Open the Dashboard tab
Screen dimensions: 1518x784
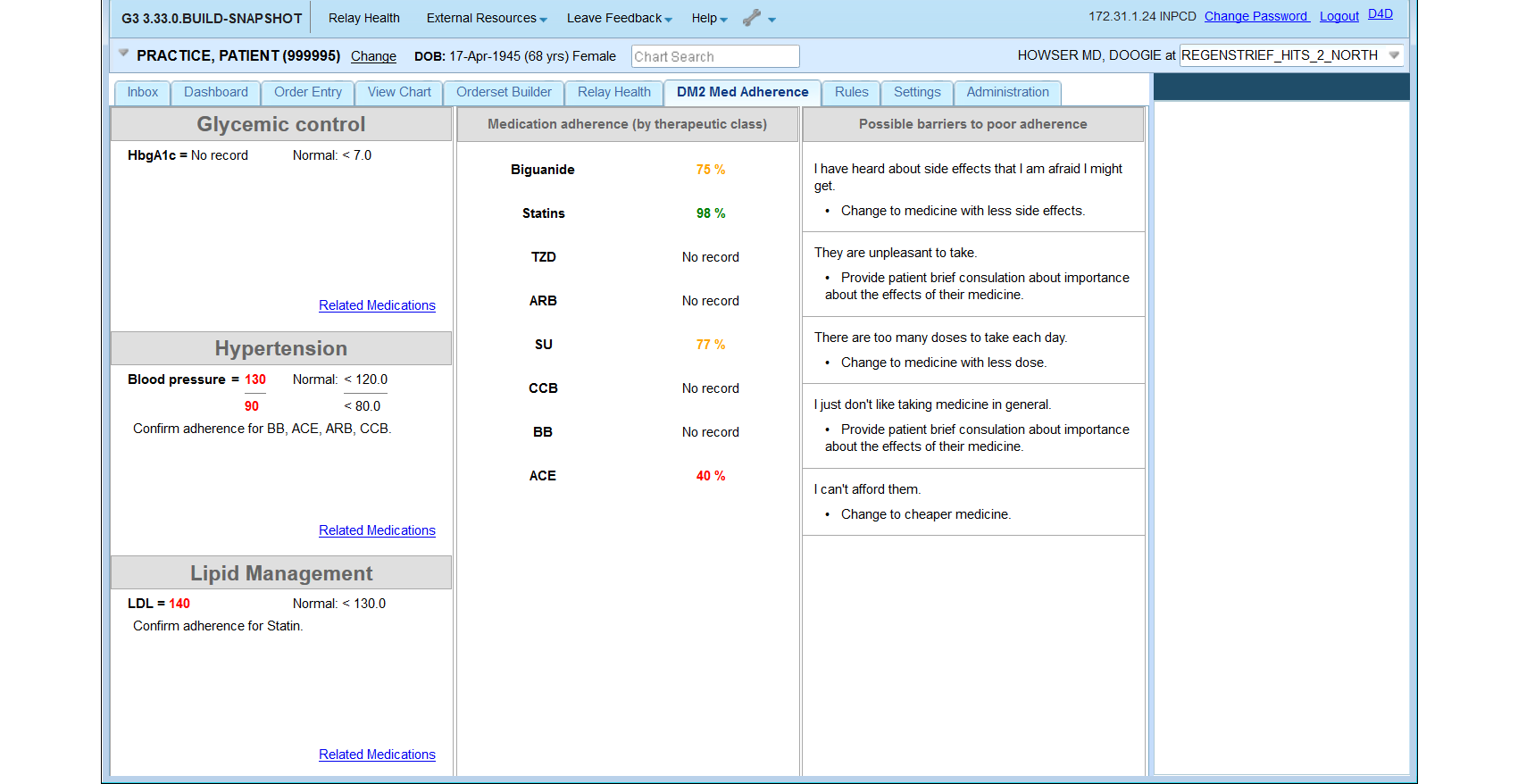point(215,92)
